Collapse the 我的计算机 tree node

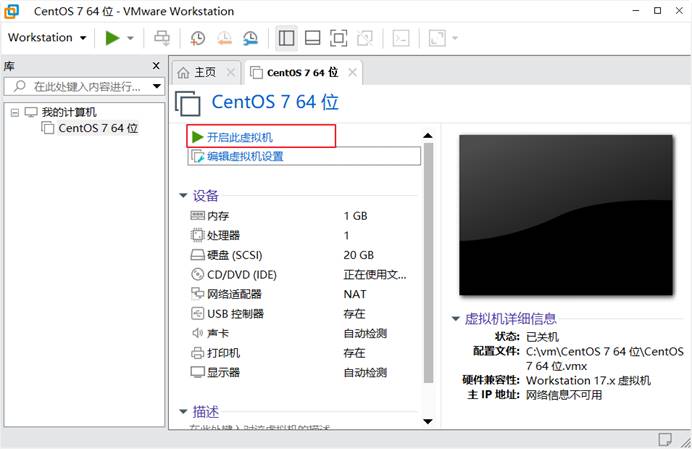[15, 113]
